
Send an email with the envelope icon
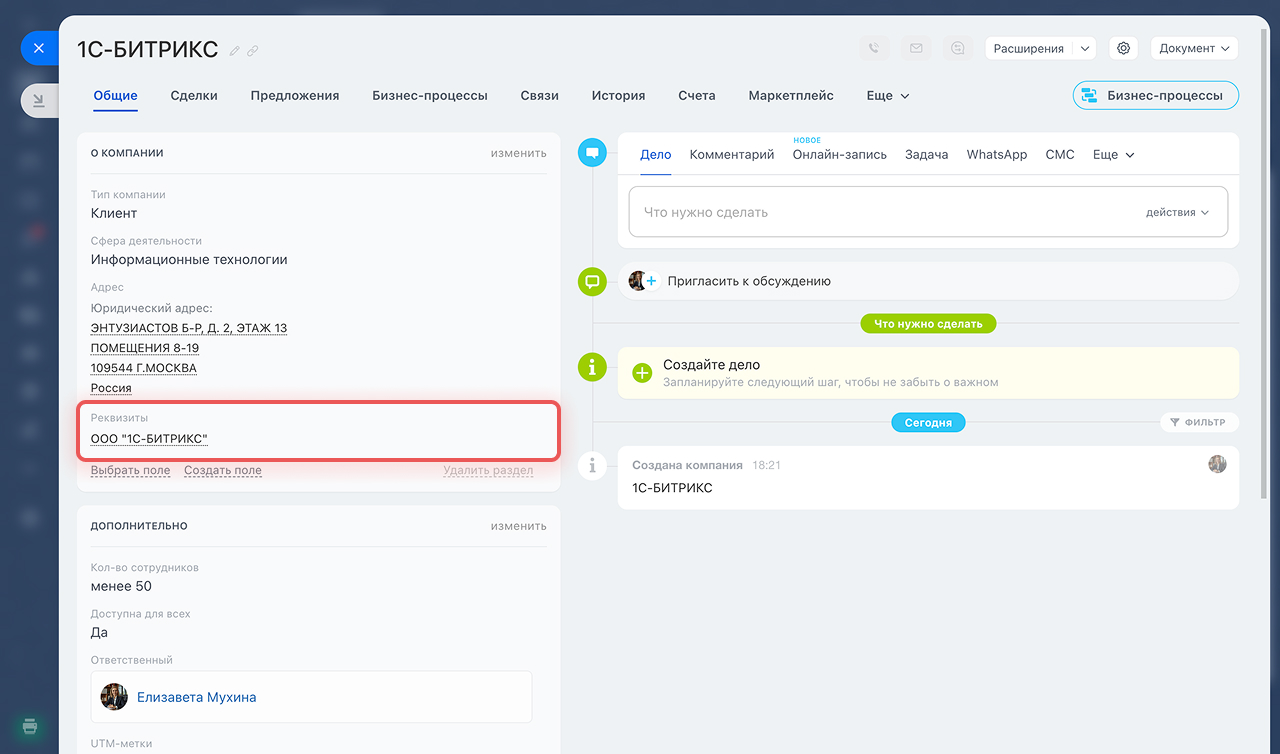pyautogui.click(x=916, y=48)
